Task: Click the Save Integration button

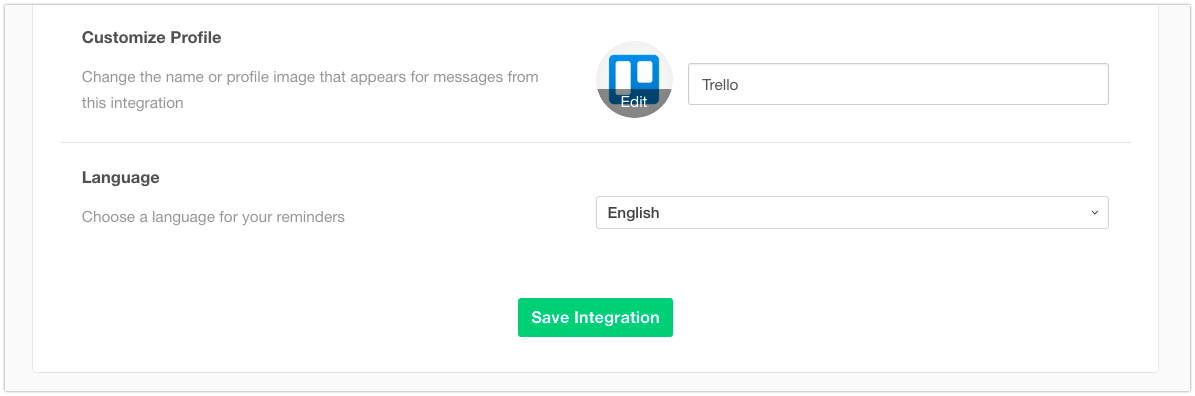Action: [595, 318]
